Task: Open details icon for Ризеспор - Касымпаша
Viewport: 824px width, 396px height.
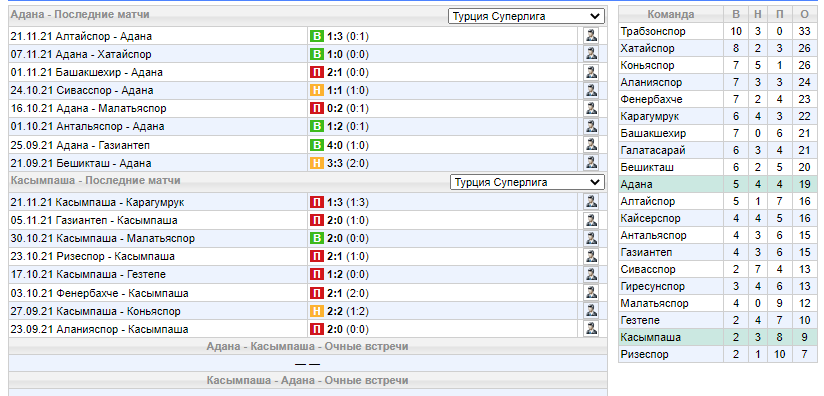Action: point(591,256)
